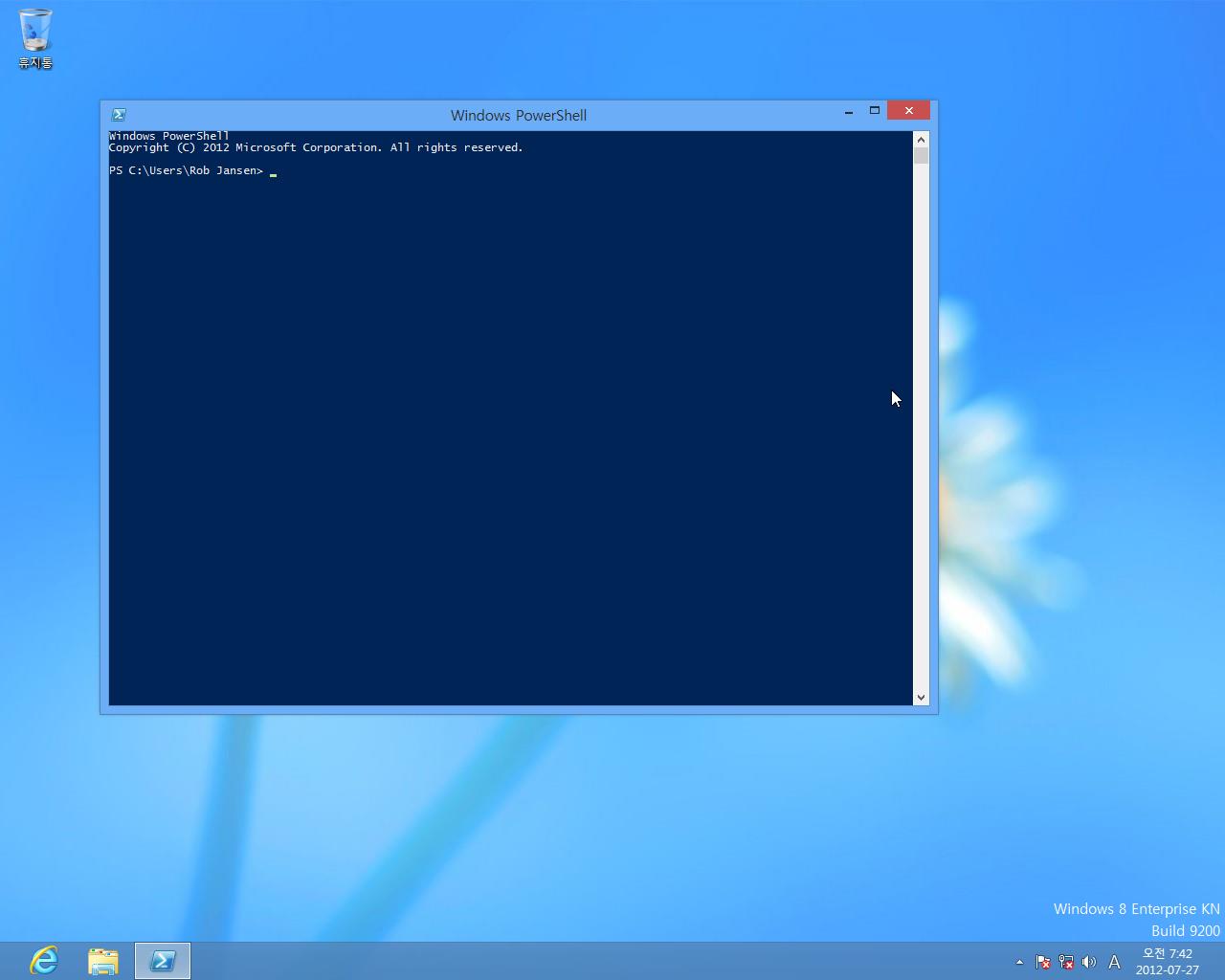Image resolution: width=1225 pixels, height=980 pixels.
Task: Launch Internet Explorer from the taskbar
Action: click(x=44, y=961)
